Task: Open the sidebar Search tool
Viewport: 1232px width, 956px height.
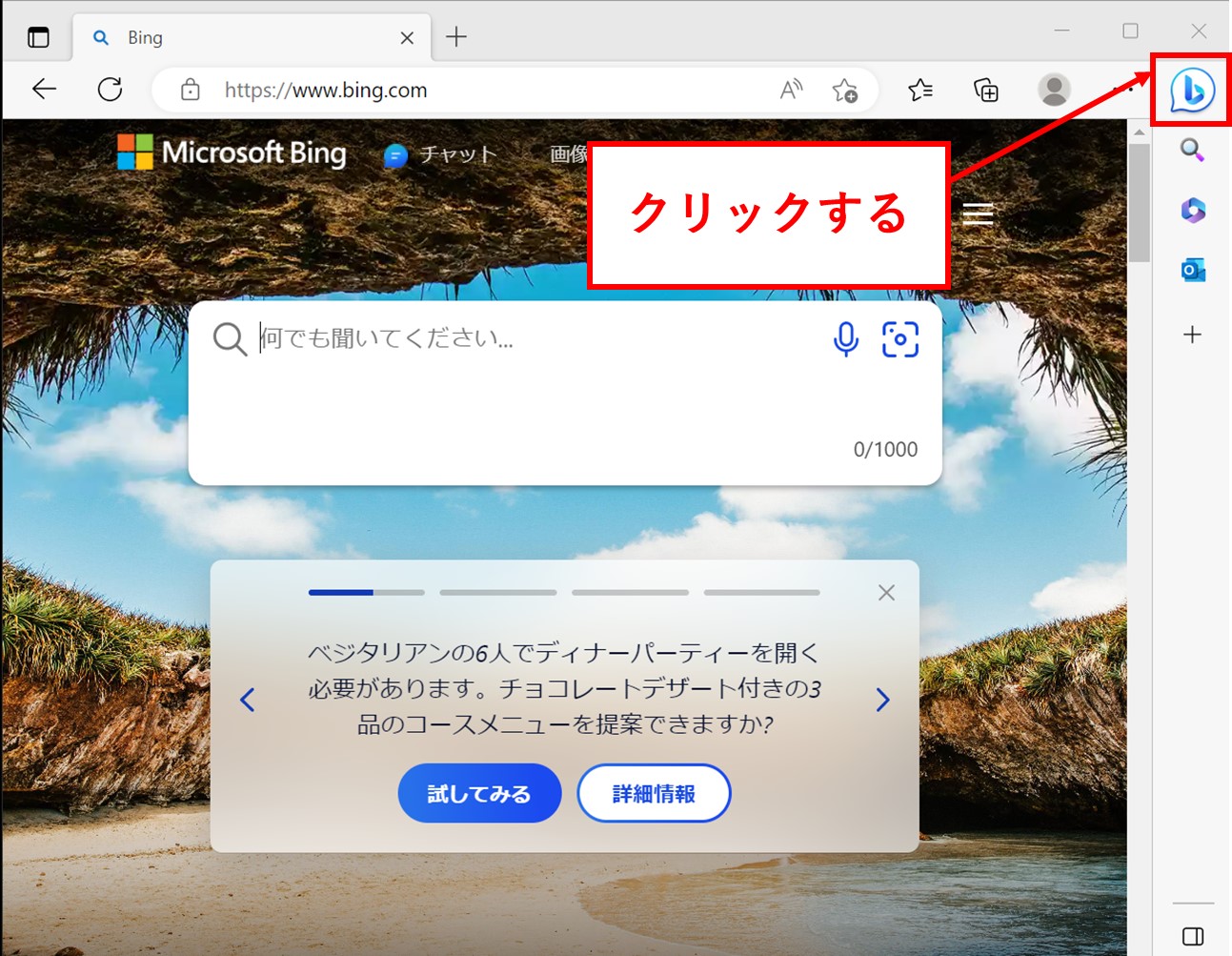Action: [1192, 150]
